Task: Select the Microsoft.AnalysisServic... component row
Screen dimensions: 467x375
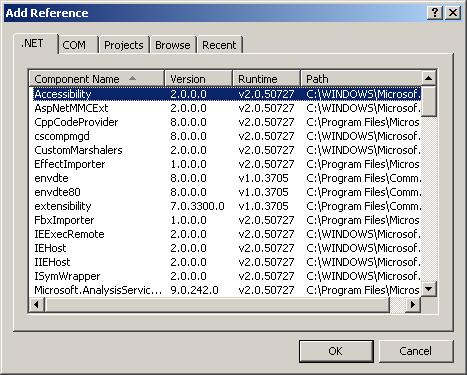Action: (x=227, y=290)
